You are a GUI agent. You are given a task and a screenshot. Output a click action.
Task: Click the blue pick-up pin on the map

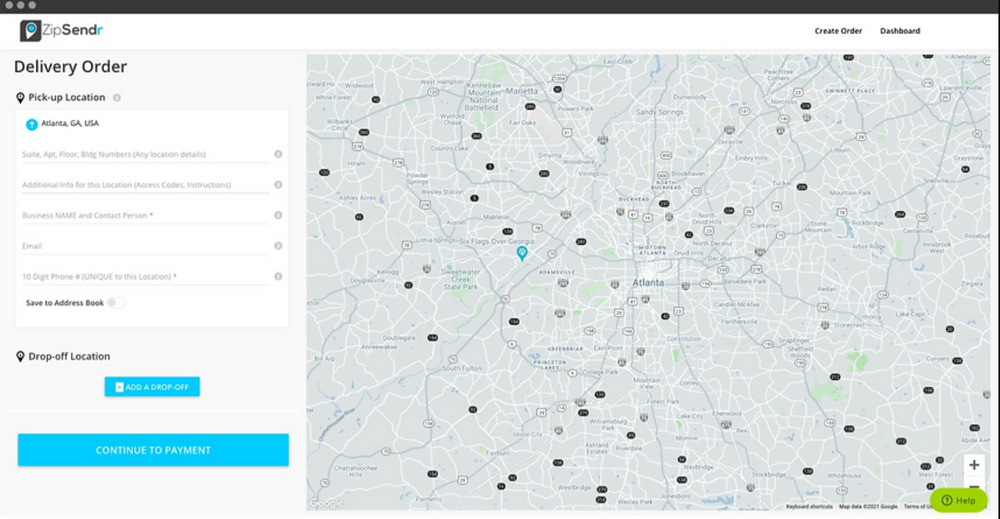click(522, 253)
